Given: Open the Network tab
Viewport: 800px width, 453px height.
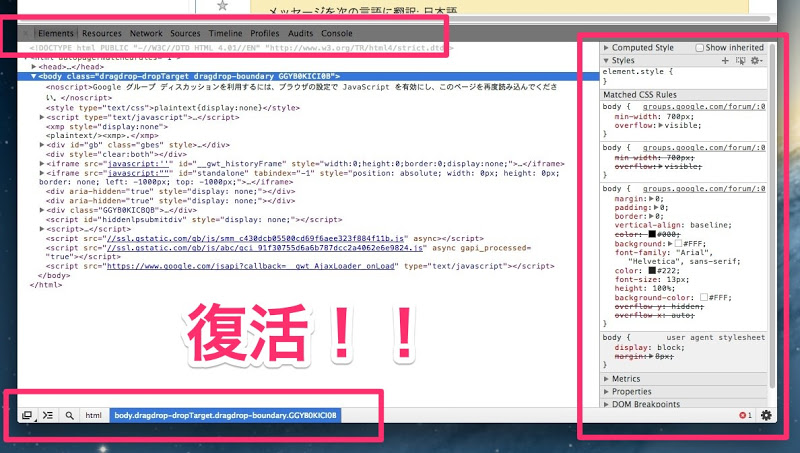Looking at the screenshot, I should pos(146,33).
